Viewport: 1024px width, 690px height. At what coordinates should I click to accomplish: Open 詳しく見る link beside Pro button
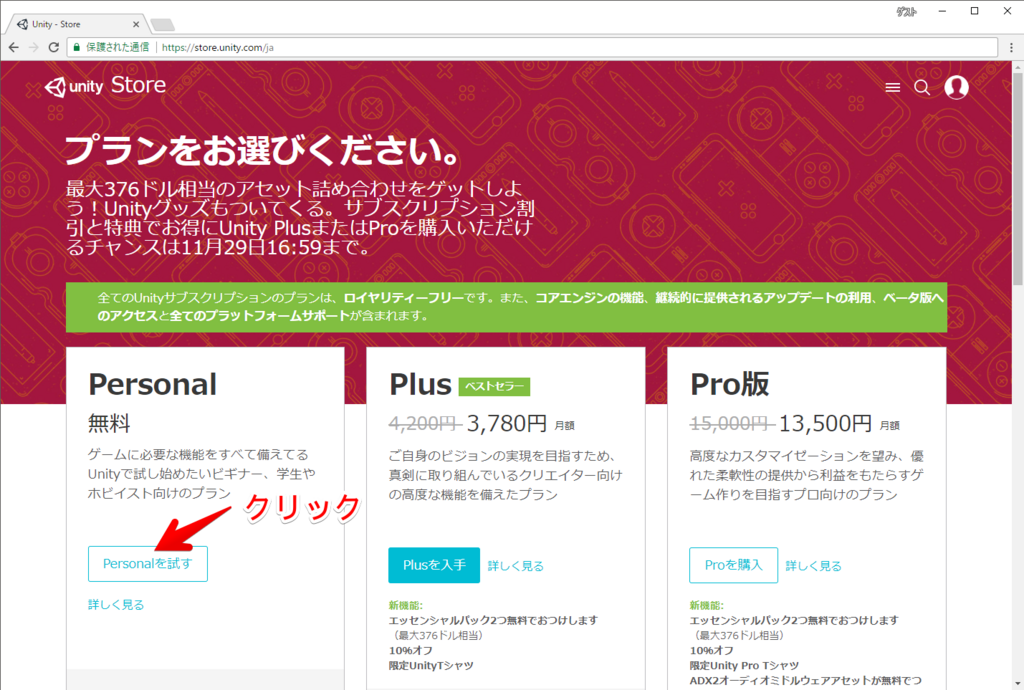(x=814, y=566)
